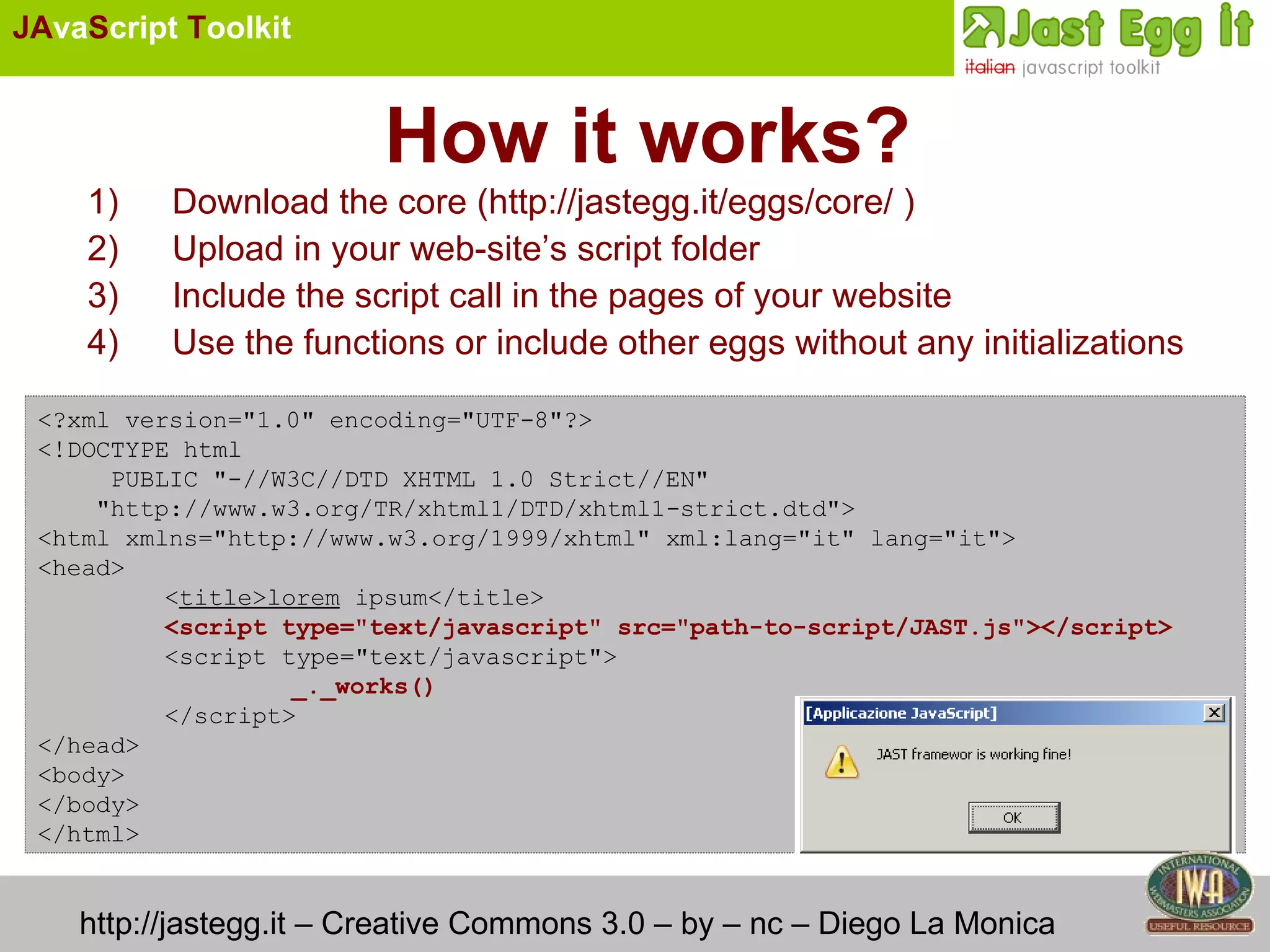
Task: Click the '<!DOCTYPE html' code line
Action: pyautogui.click(x=139, y=450)
